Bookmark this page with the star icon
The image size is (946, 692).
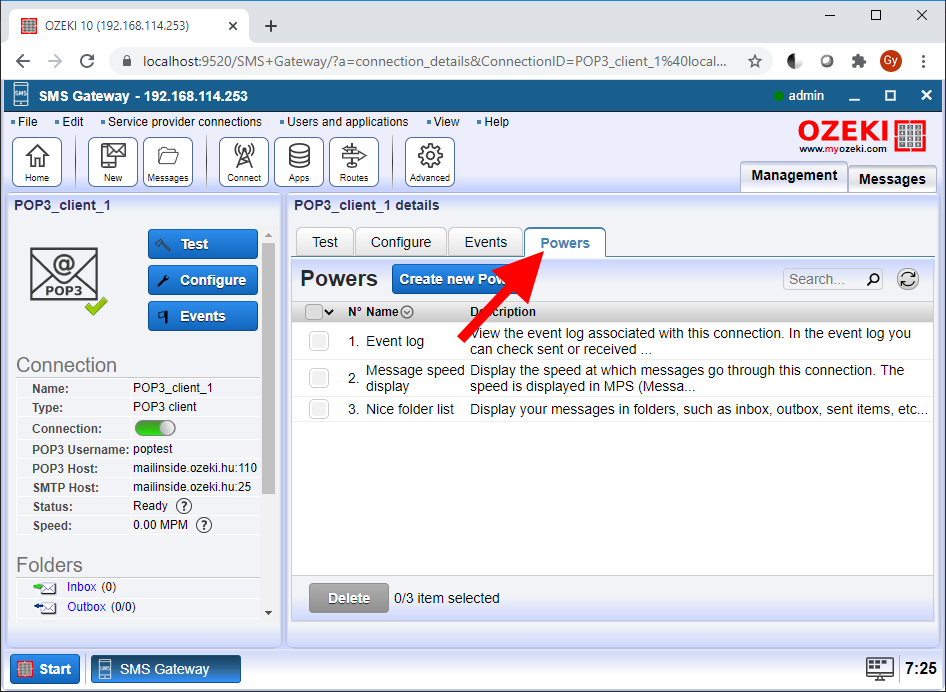(755, 61)
